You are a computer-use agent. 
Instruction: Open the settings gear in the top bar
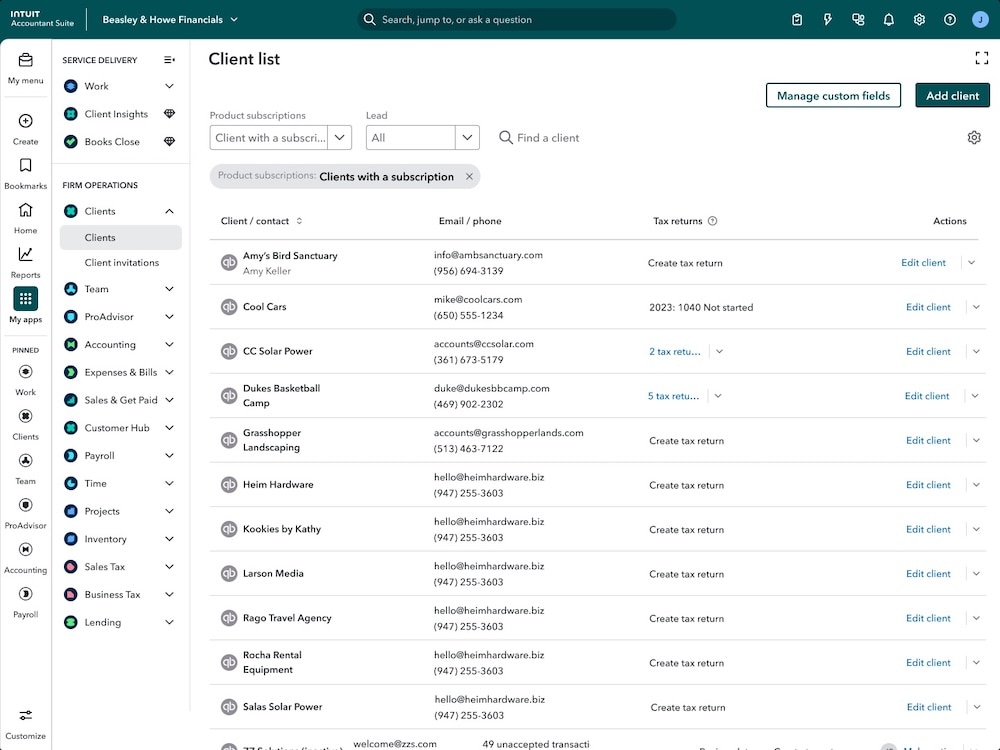[919, 19]
